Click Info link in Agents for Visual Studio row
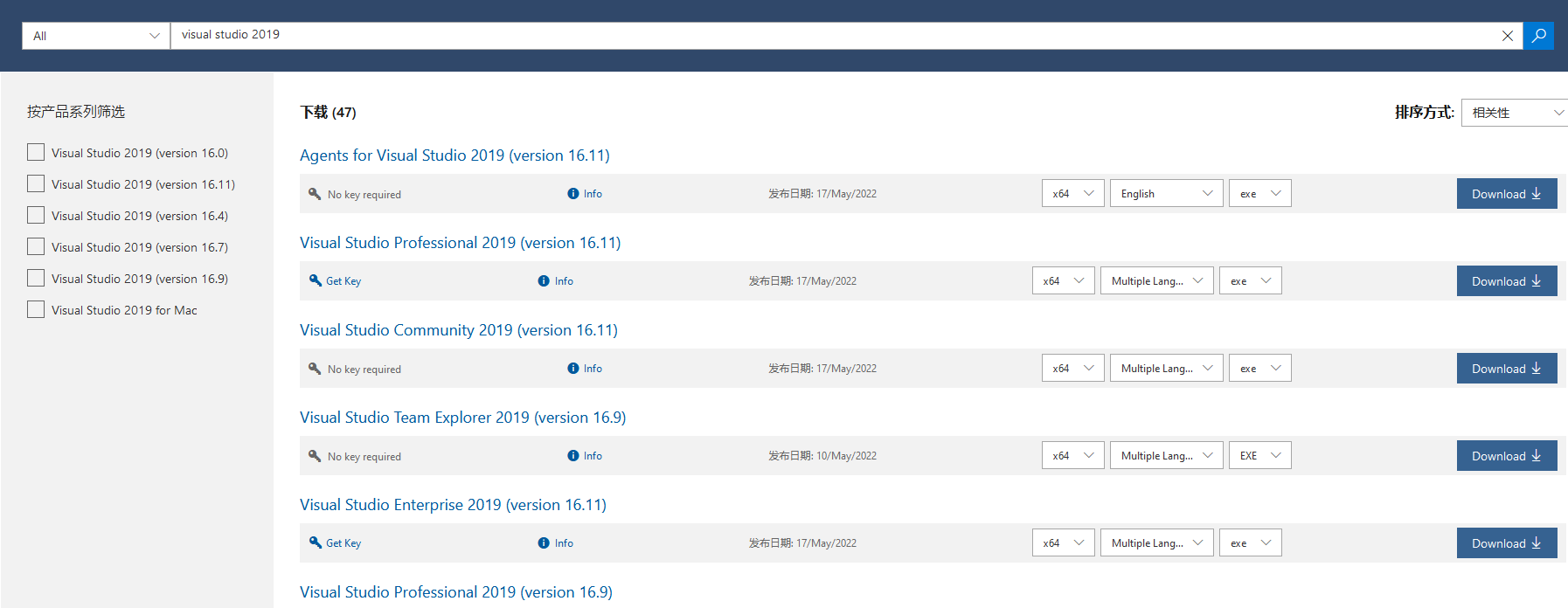 click(593, 194)
